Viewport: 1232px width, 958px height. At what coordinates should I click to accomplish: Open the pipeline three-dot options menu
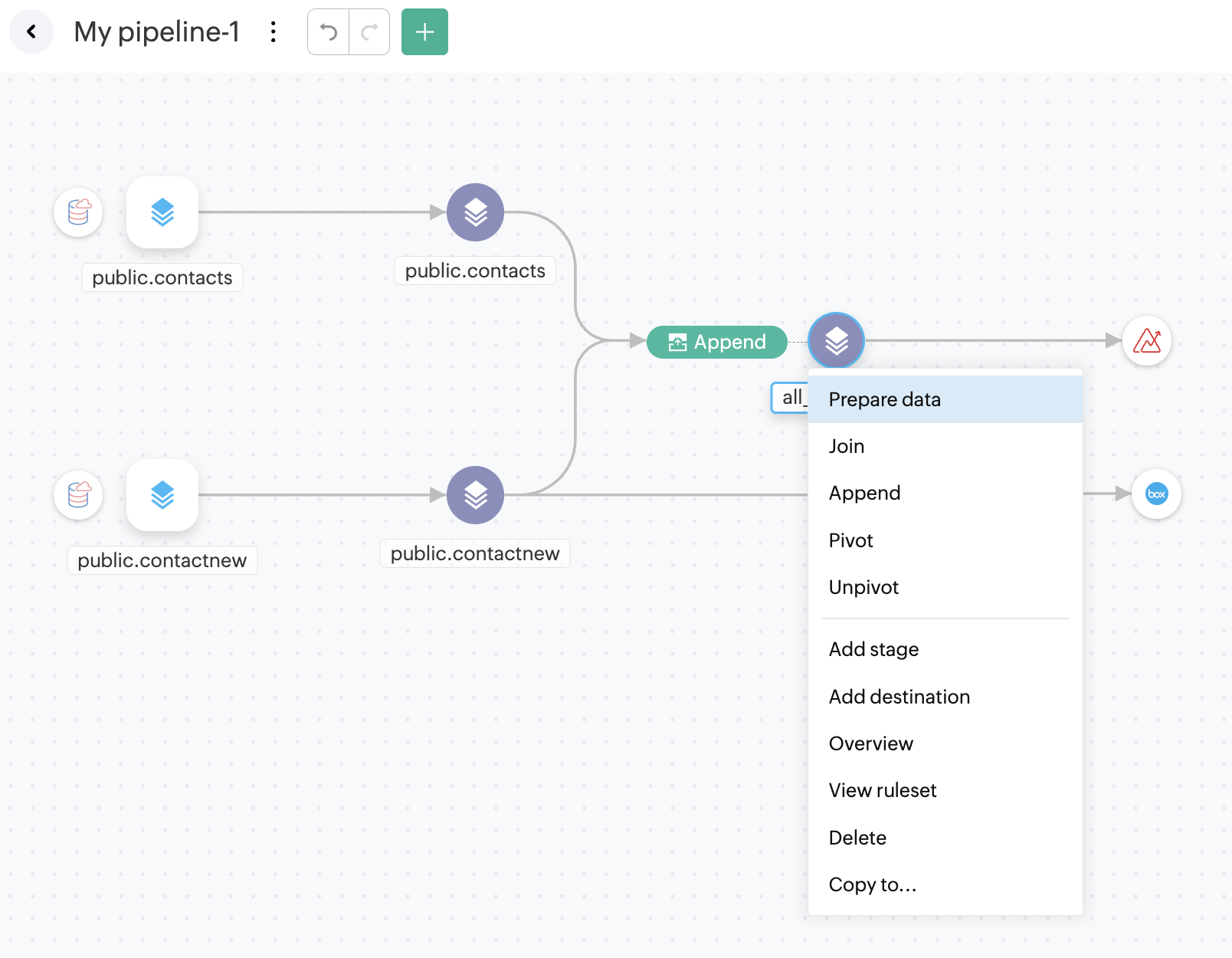click(273, 31)
